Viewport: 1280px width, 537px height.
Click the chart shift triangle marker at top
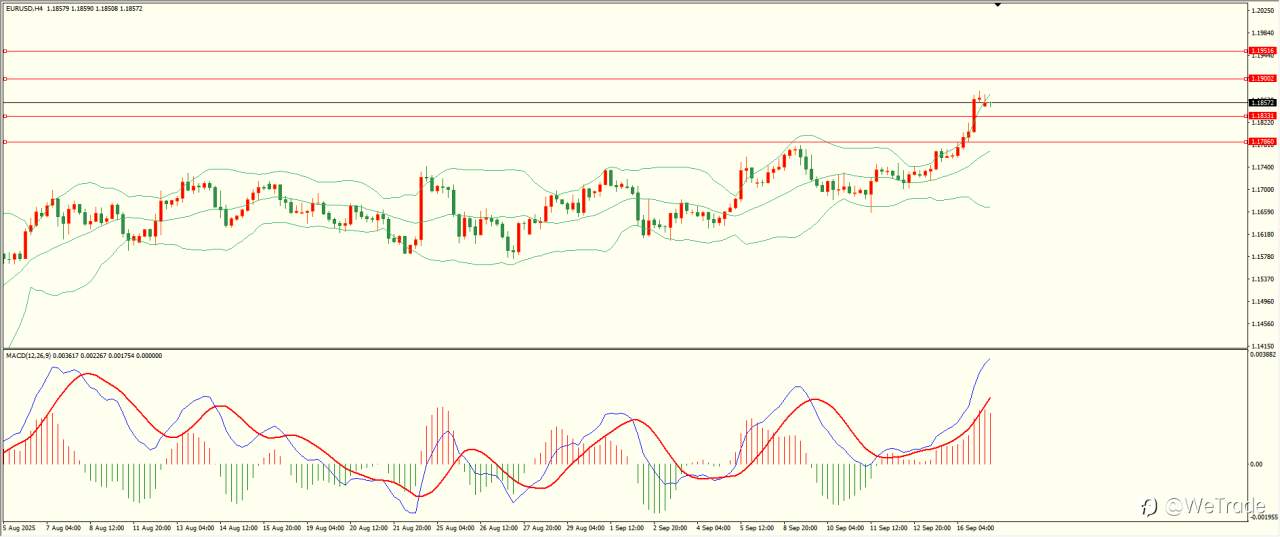click(997, 5)
